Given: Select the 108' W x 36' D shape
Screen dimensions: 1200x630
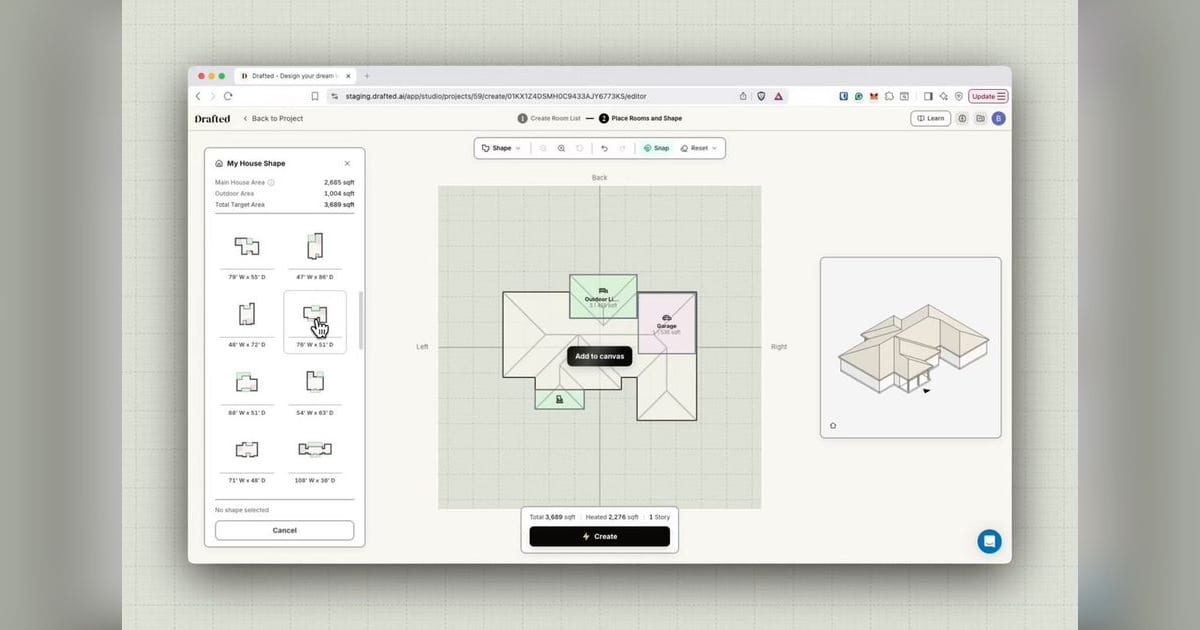Looking at the screenshot, I should pyautogui.click(x=315, y=459).
